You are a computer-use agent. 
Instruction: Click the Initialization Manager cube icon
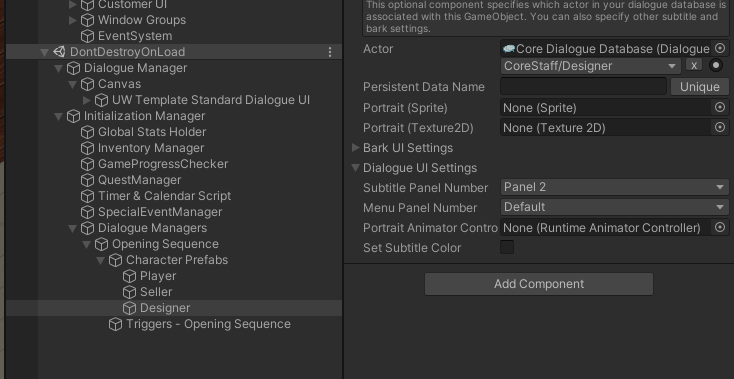73,116
